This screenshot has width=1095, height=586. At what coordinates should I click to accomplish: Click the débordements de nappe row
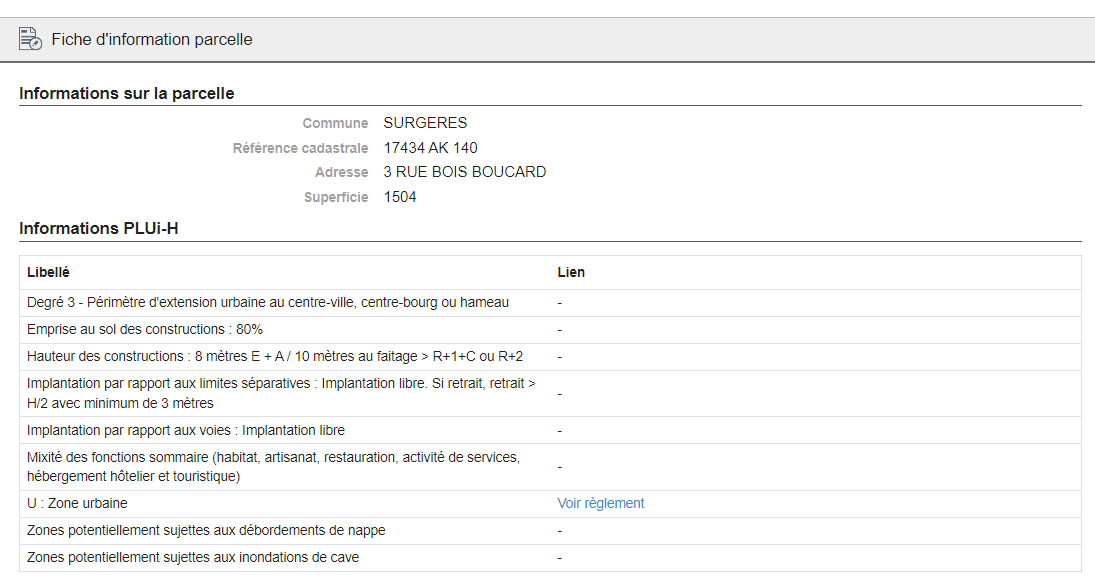click(206, 531)
